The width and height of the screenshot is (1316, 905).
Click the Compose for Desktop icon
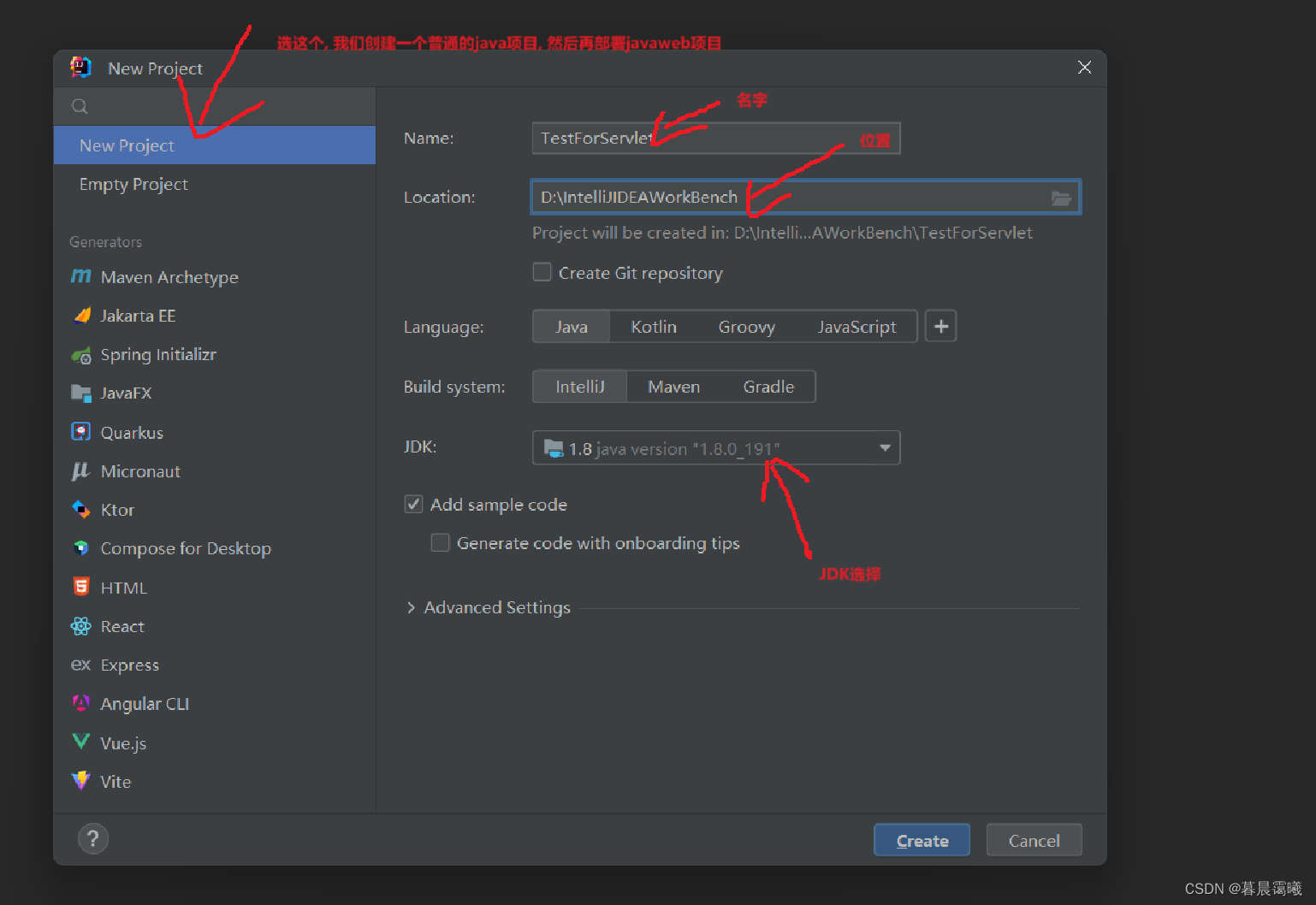tap(81, 548)
